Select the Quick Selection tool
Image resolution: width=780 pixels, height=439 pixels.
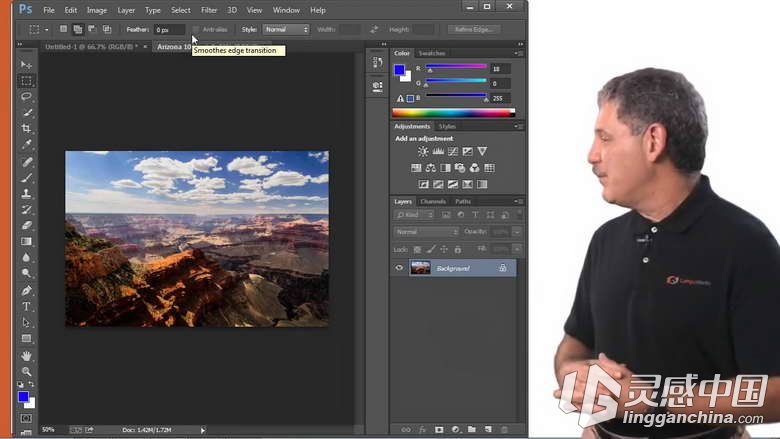[26, 112]
